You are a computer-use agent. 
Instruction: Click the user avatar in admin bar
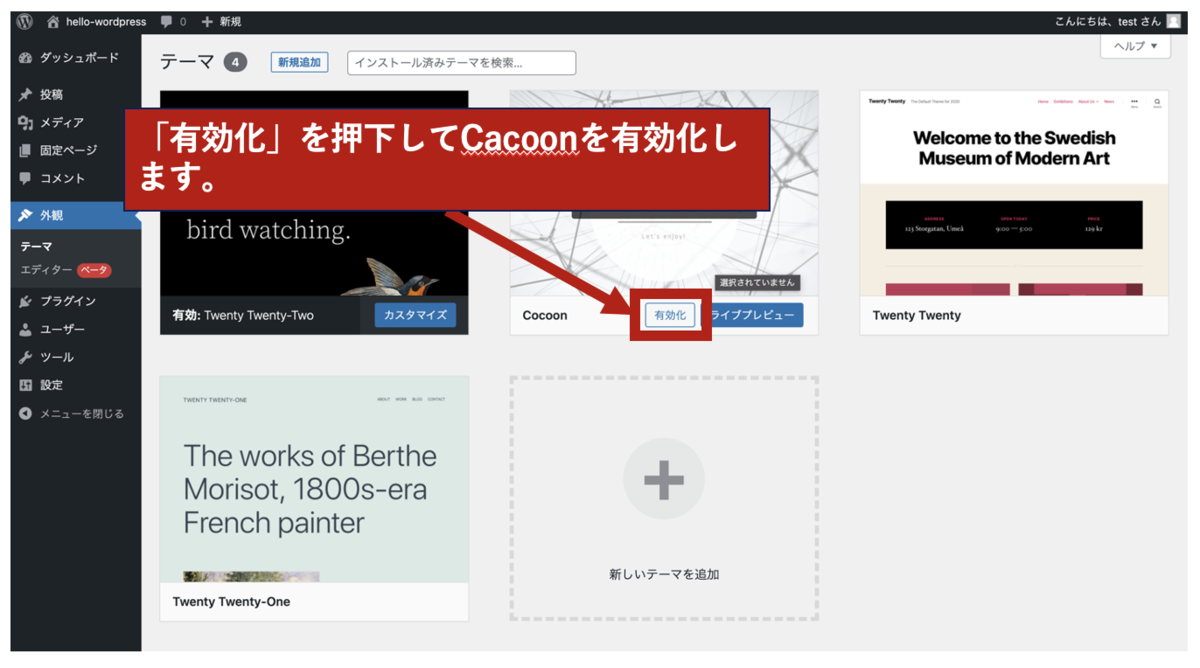[1174, 21]
